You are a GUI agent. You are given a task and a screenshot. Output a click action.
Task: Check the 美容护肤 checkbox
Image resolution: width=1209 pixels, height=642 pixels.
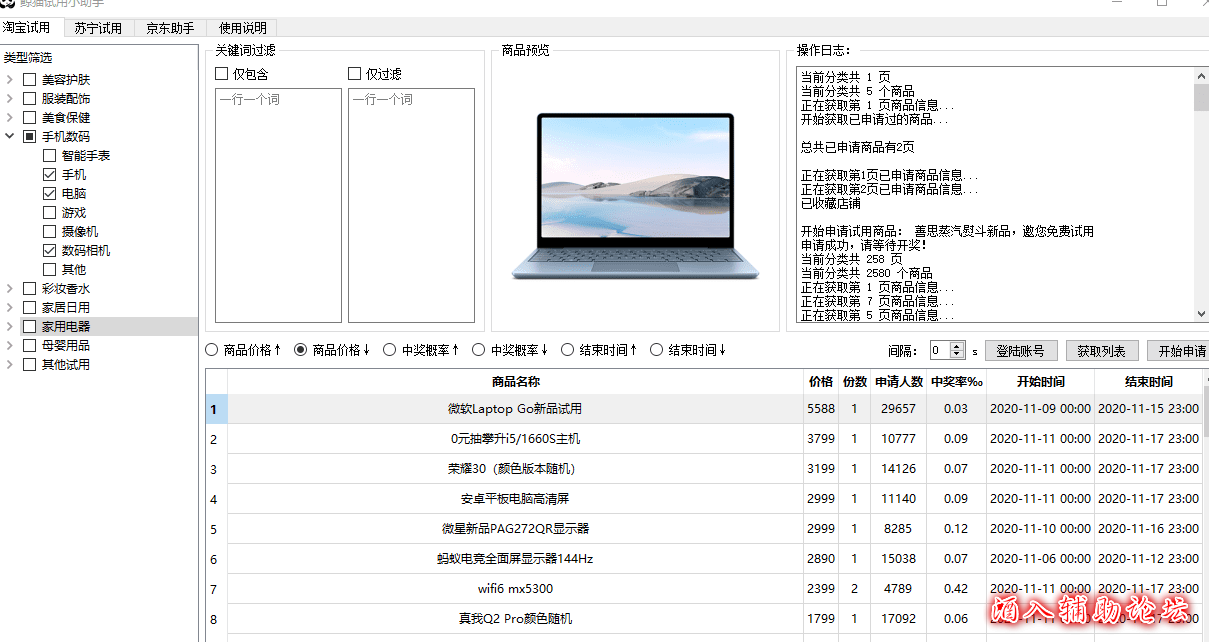pyautogui.click(x=29, y=79)
